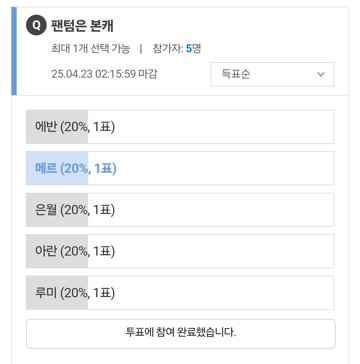Click the gray vote bar fill for 에반
The width and height of the screenshot is (360, 364).
(x=57, y=127)
